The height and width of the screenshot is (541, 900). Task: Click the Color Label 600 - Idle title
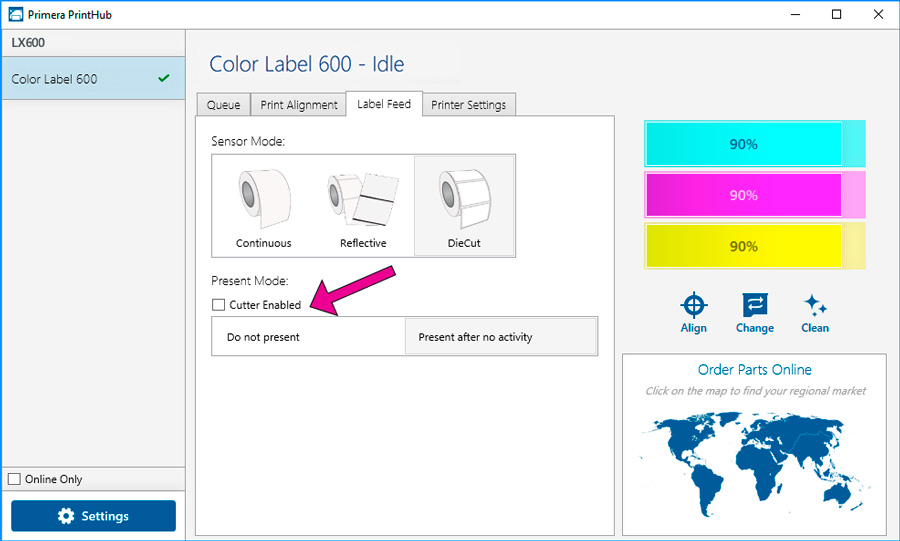point(307,64)
